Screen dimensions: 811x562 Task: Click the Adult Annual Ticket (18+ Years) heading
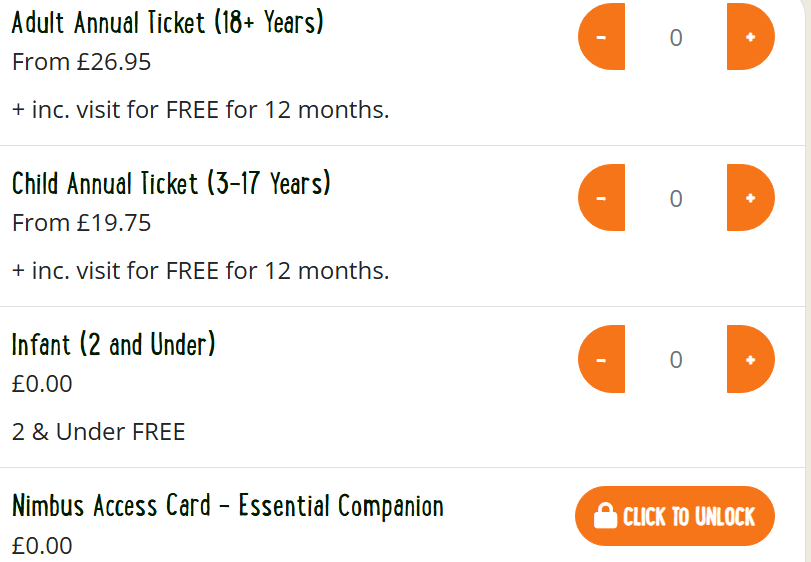(x=168, y=22)
